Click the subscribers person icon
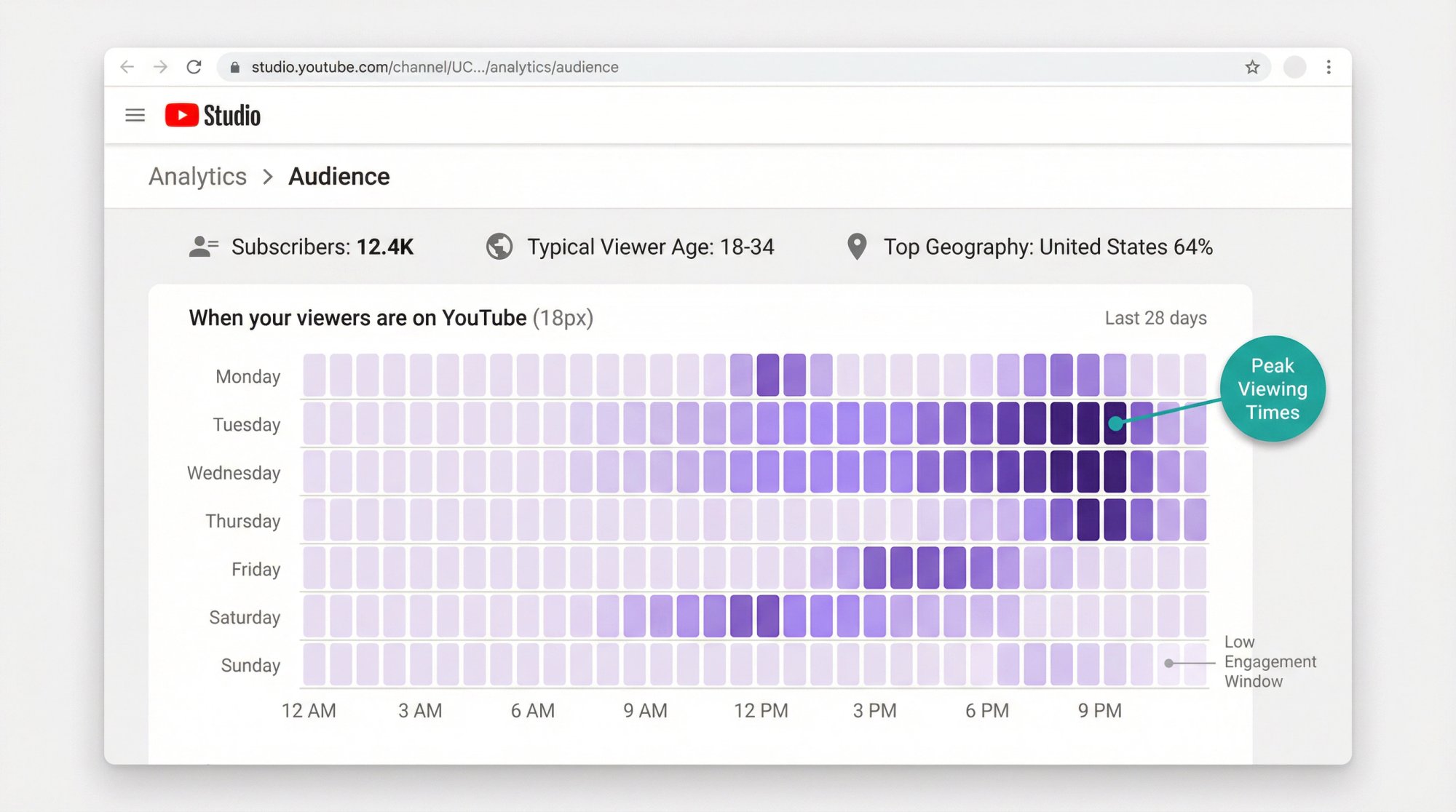1456x812 pixels. tap(203, 247)
